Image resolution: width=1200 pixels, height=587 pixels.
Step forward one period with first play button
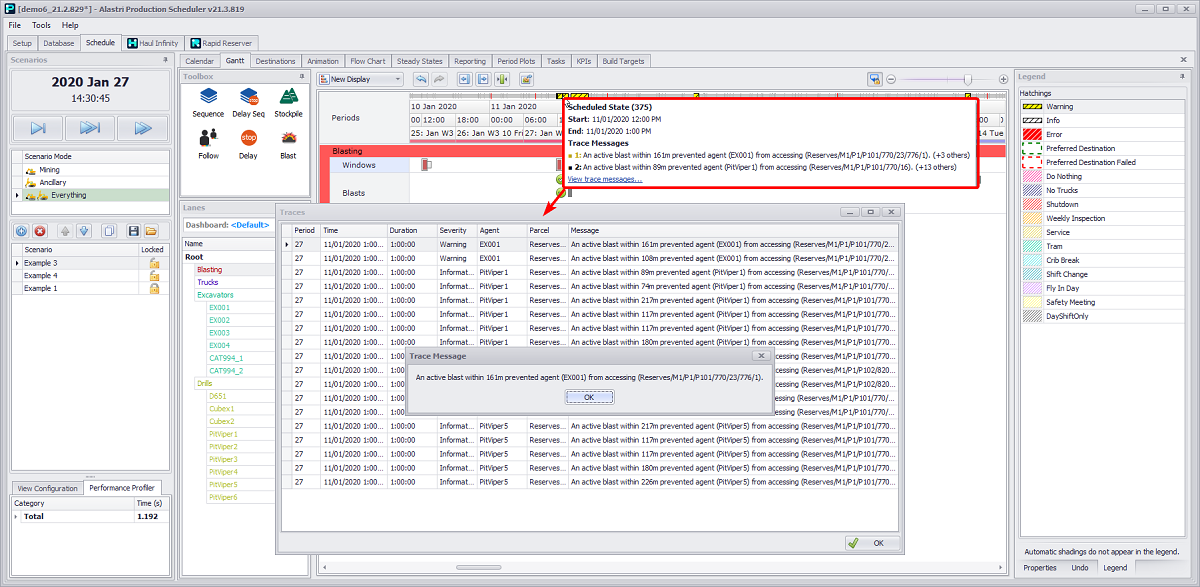[38, 128]
